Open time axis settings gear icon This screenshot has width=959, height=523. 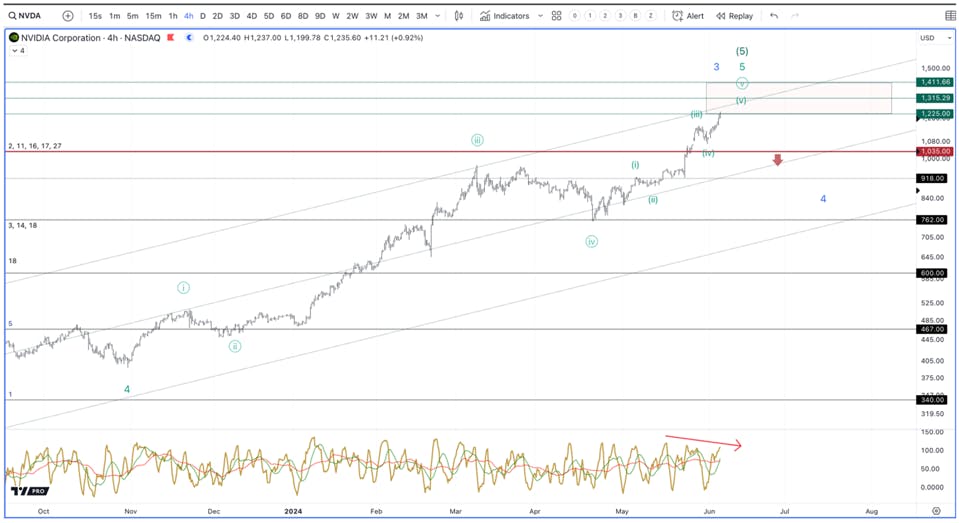[936, 511]
